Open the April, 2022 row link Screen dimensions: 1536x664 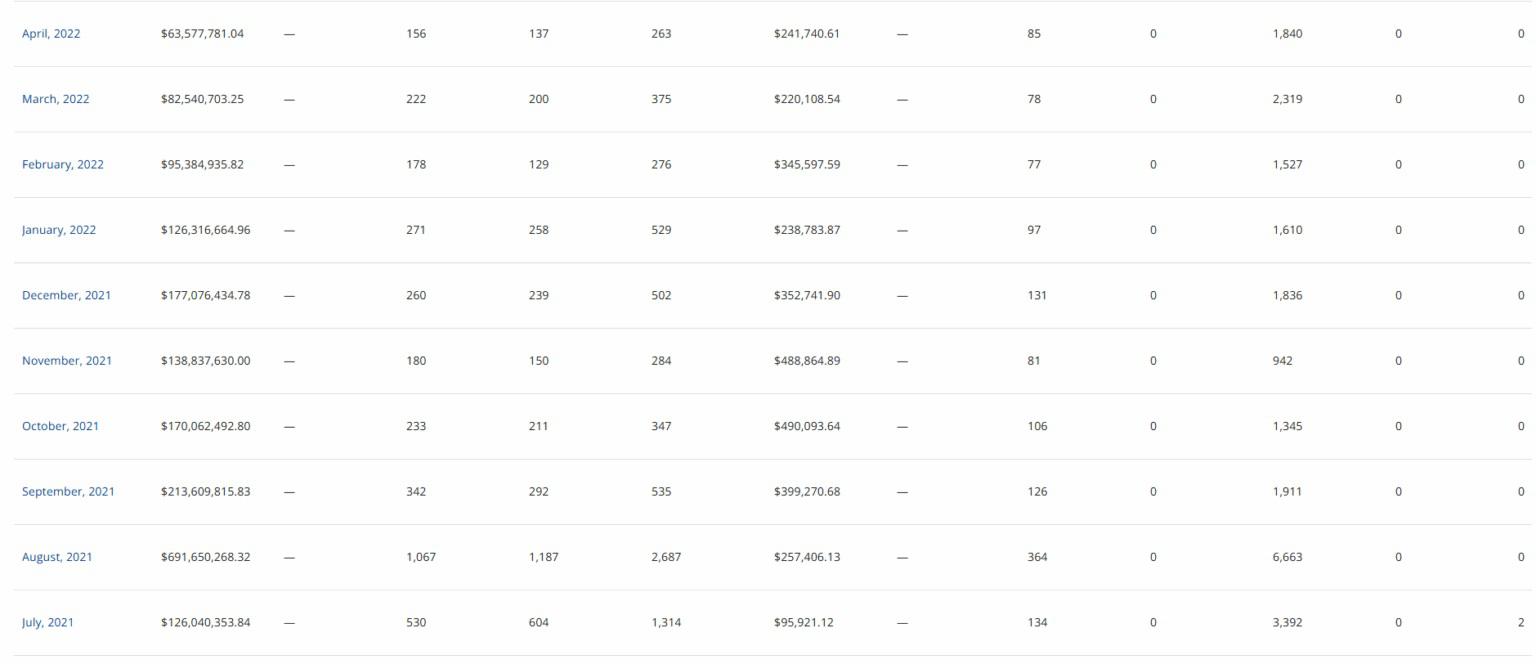pos(51,34)
